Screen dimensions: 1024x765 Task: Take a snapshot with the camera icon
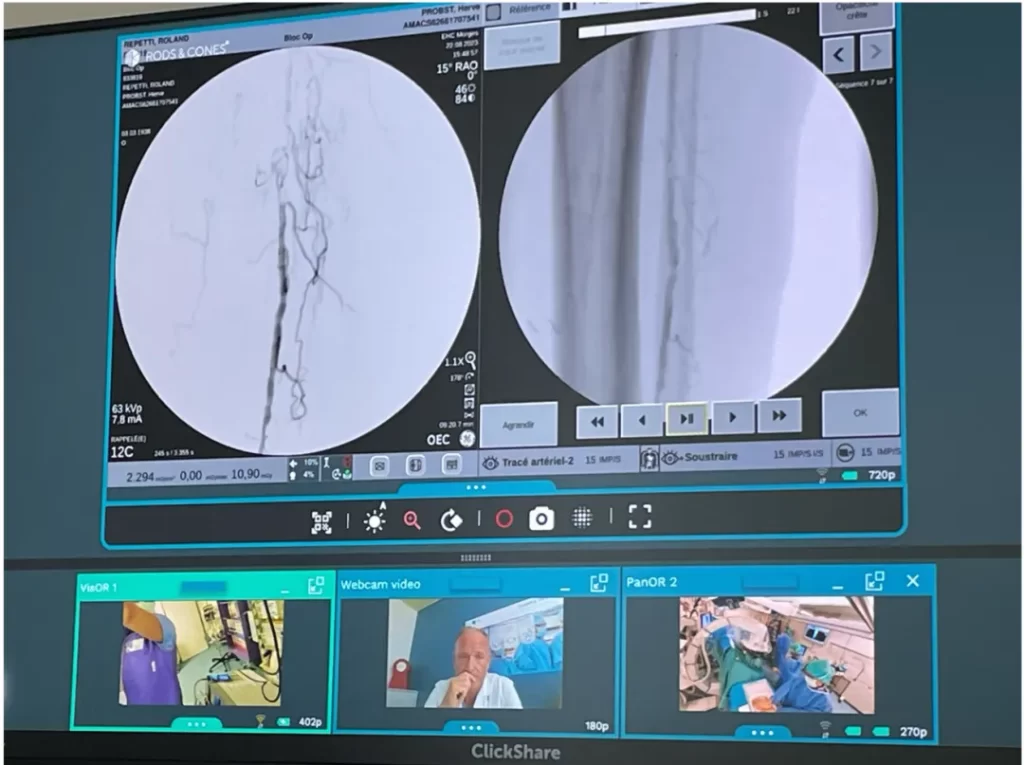pyautogui.click(x=541, y=519)
